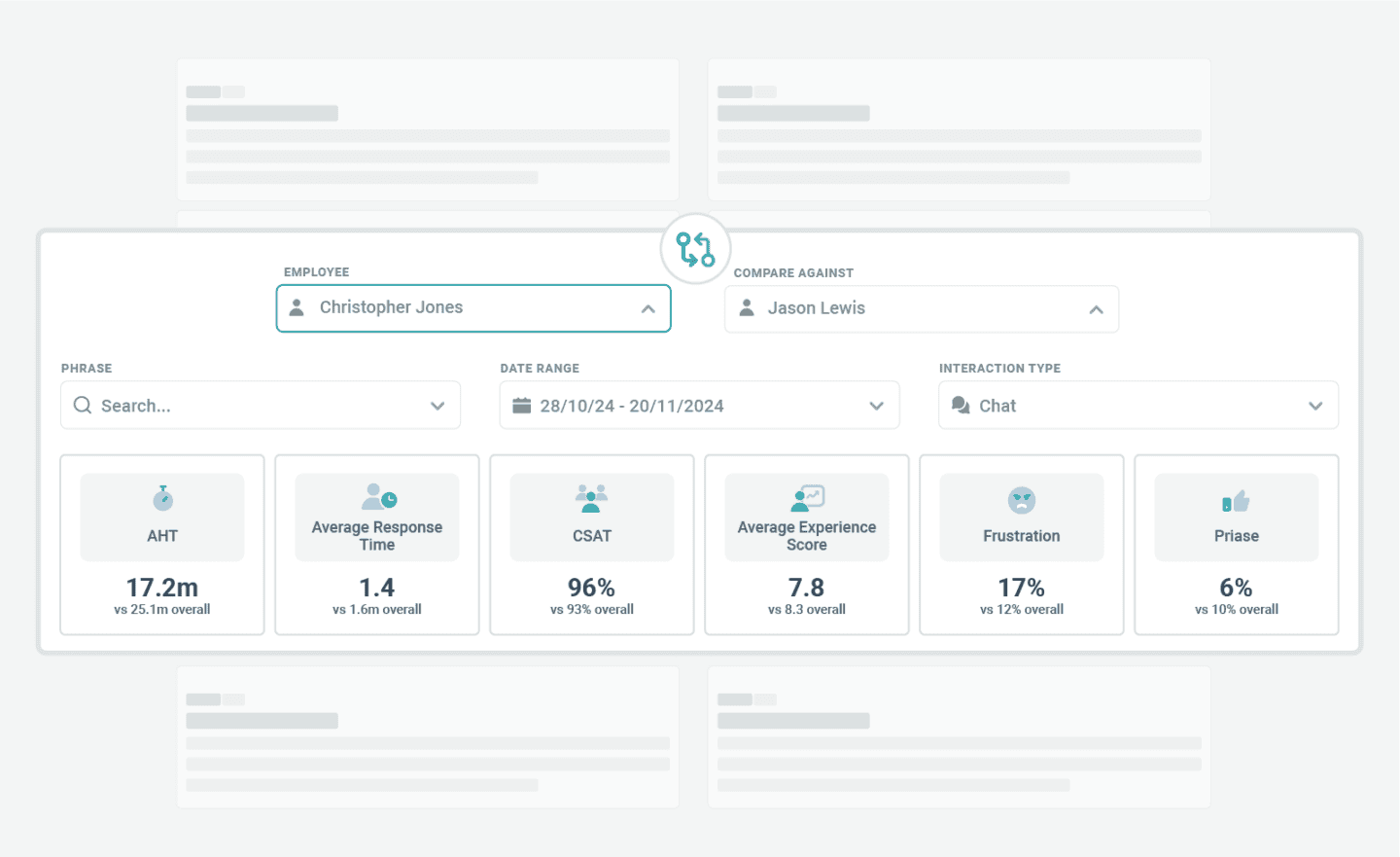Click the calendar icon in Date Range
The image size is (1400, 857).
click(522, 405)
